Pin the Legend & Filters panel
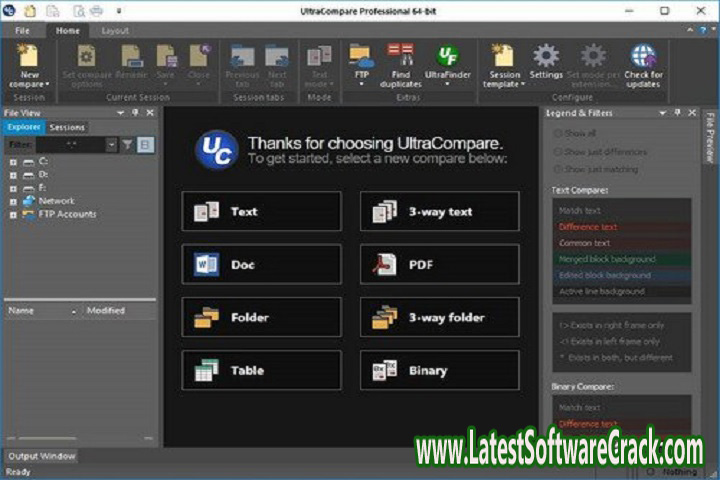Viewport: 720px width, 480px height. 677,113
